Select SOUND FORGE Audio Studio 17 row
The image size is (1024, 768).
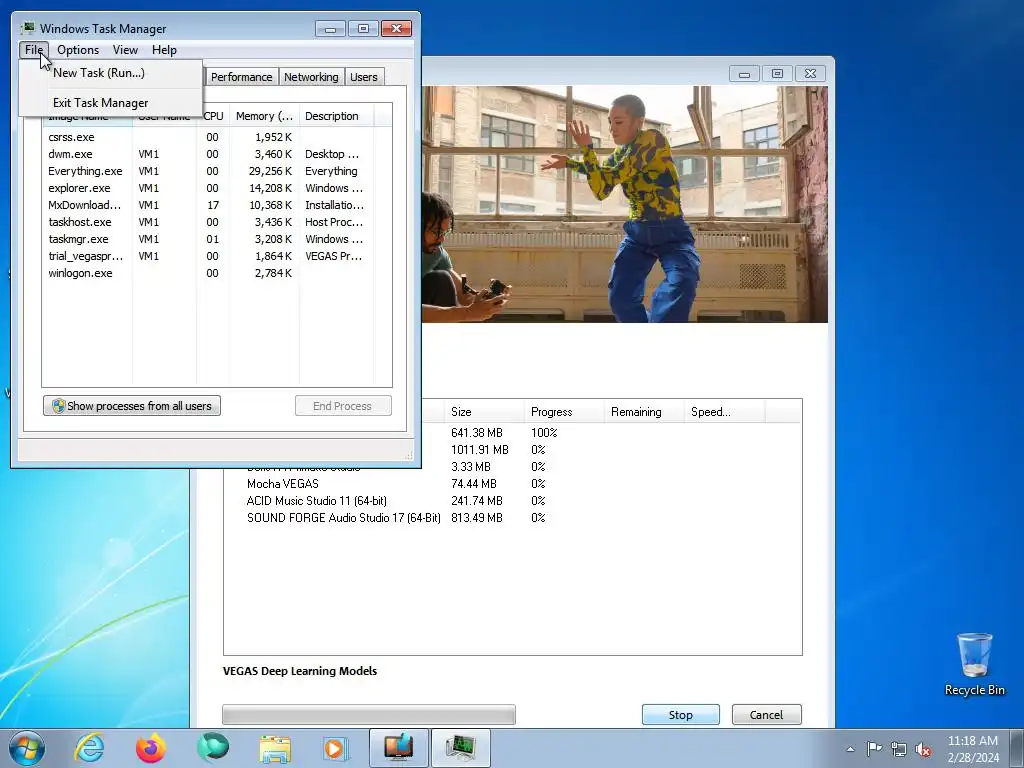(x=513, y=518)
